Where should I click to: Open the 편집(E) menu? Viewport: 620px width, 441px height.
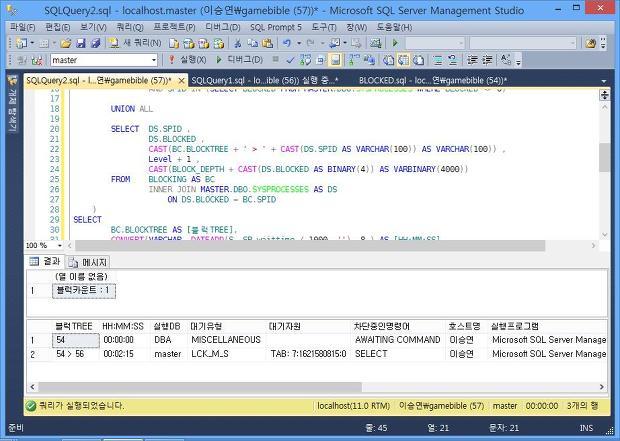pyautogui.click(x=58, y=27)
